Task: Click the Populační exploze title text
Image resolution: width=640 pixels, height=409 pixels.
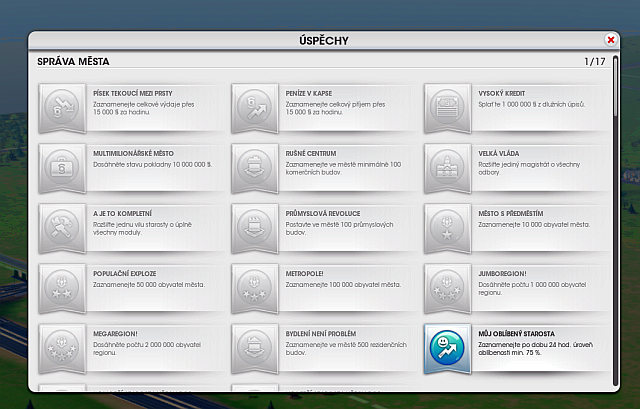Action: point(124,273)
